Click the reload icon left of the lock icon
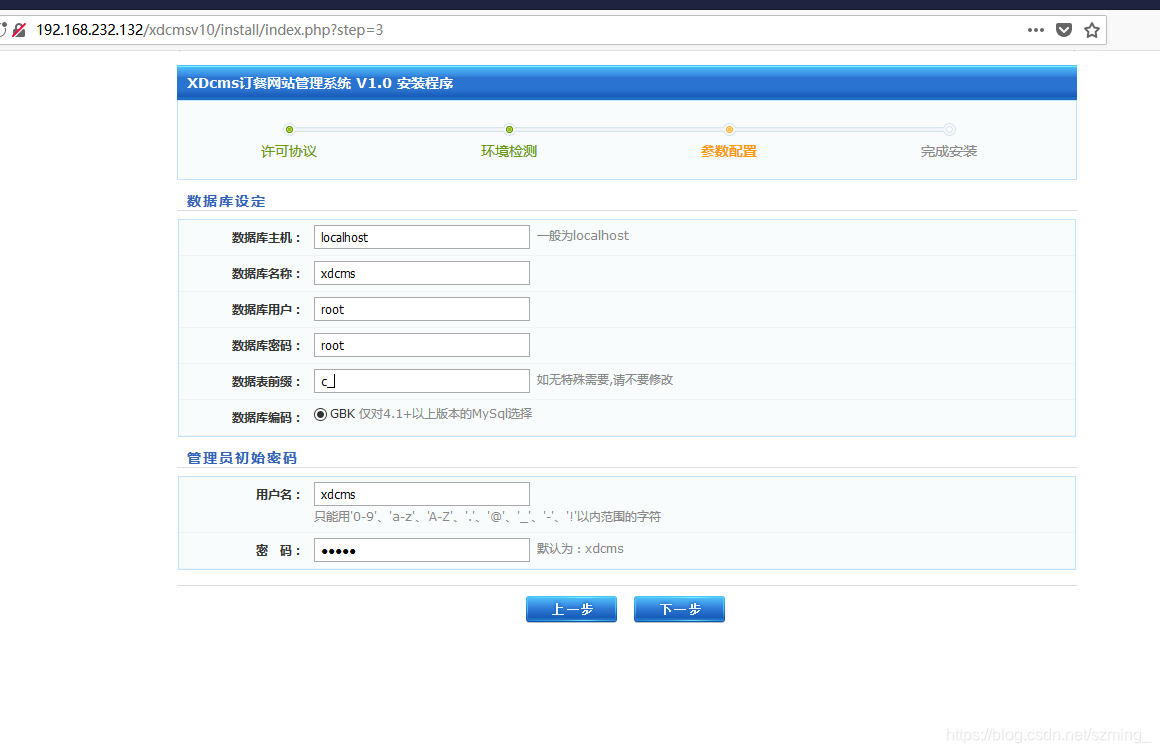 coord(3,30)
